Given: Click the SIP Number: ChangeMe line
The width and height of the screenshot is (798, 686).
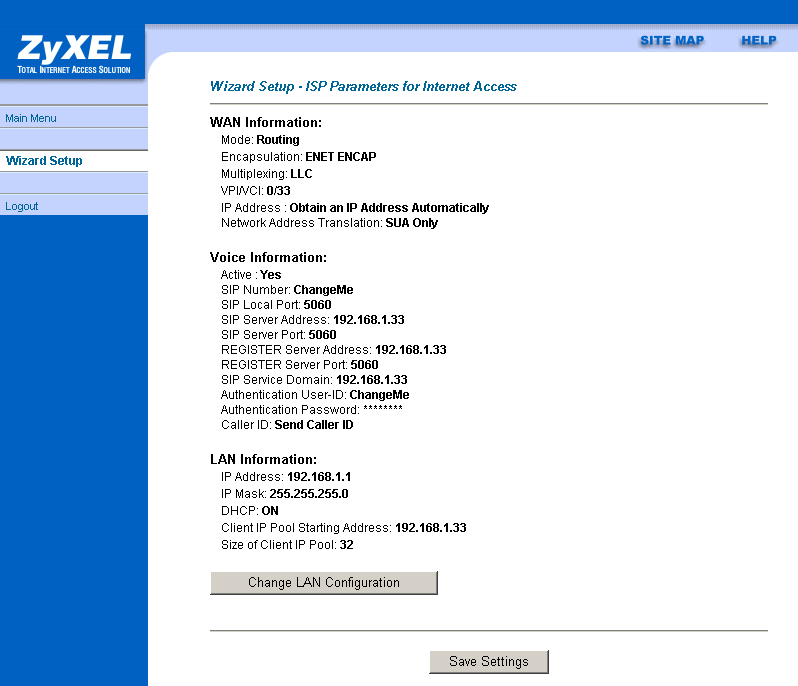Looking at the screenshot, I should tap(287, 290).
